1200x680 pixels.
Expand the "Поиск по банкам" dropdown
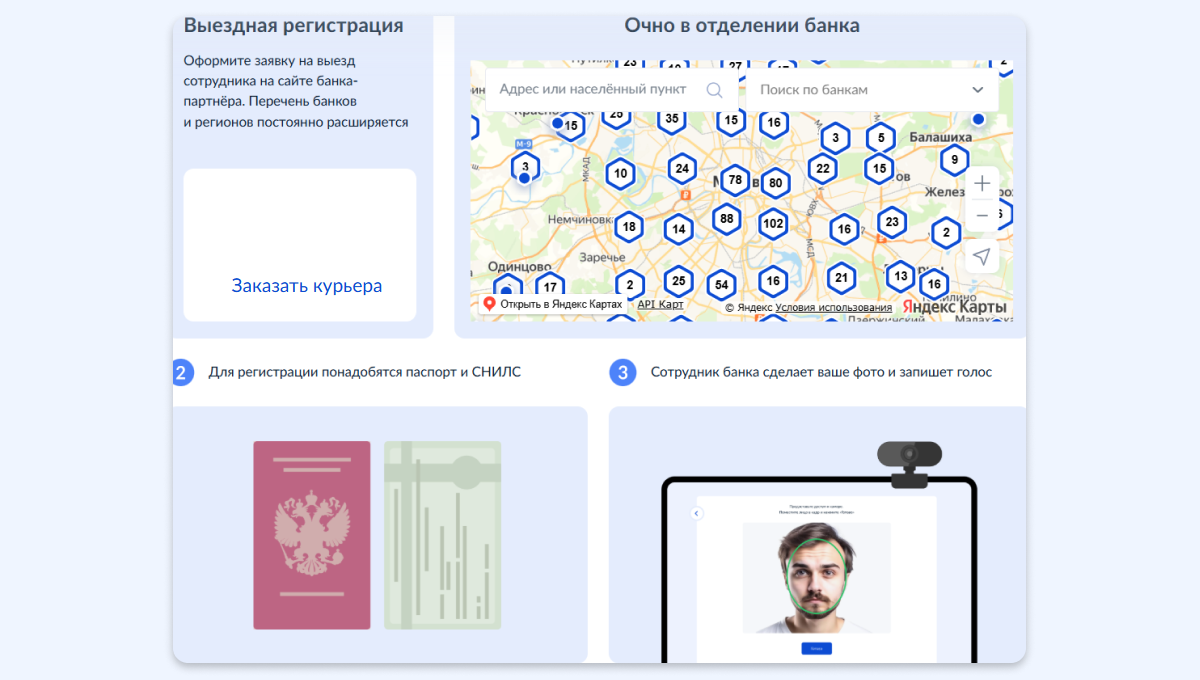[860, 90]
